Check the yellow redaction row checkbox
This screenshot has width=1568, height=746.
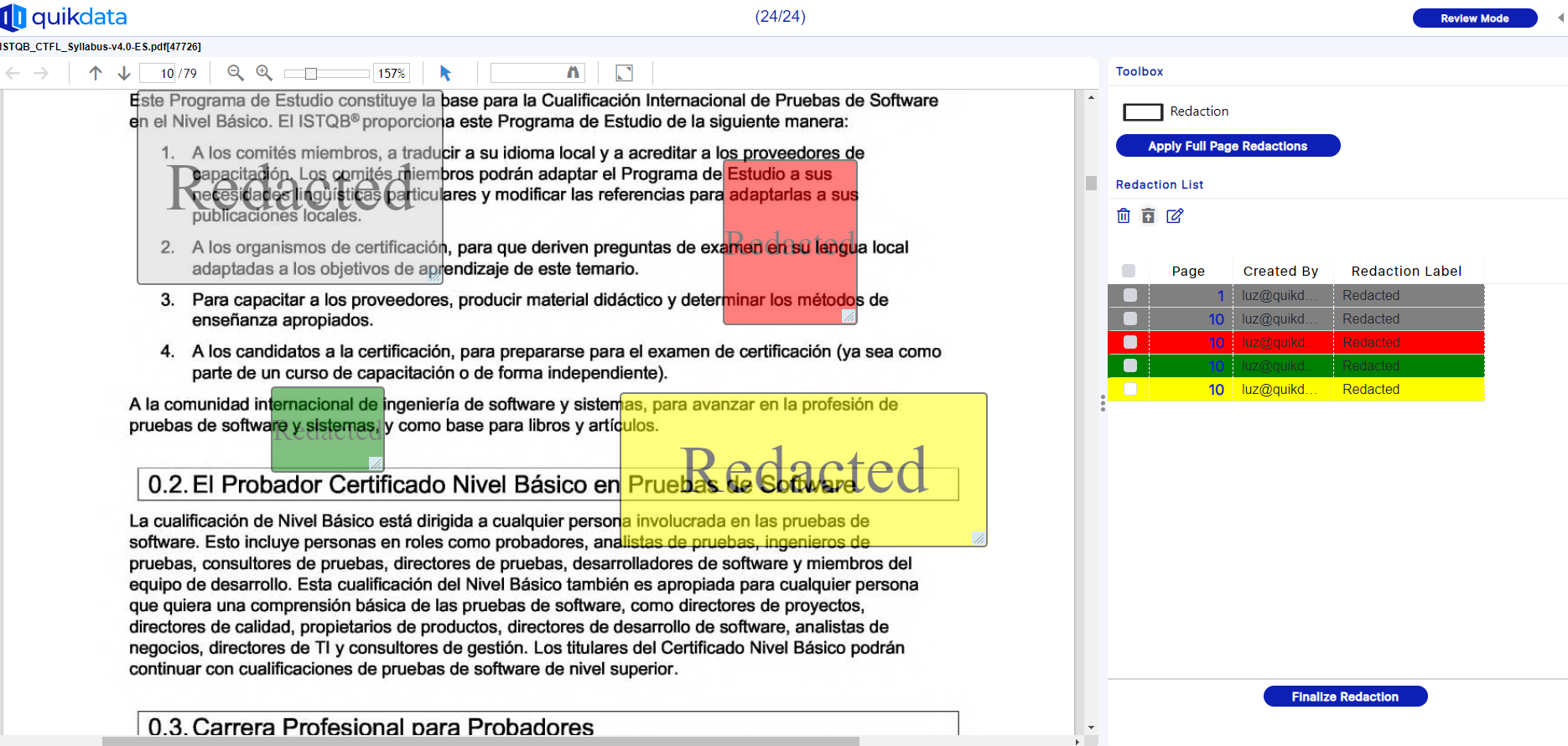click(x=1130, y=389)
